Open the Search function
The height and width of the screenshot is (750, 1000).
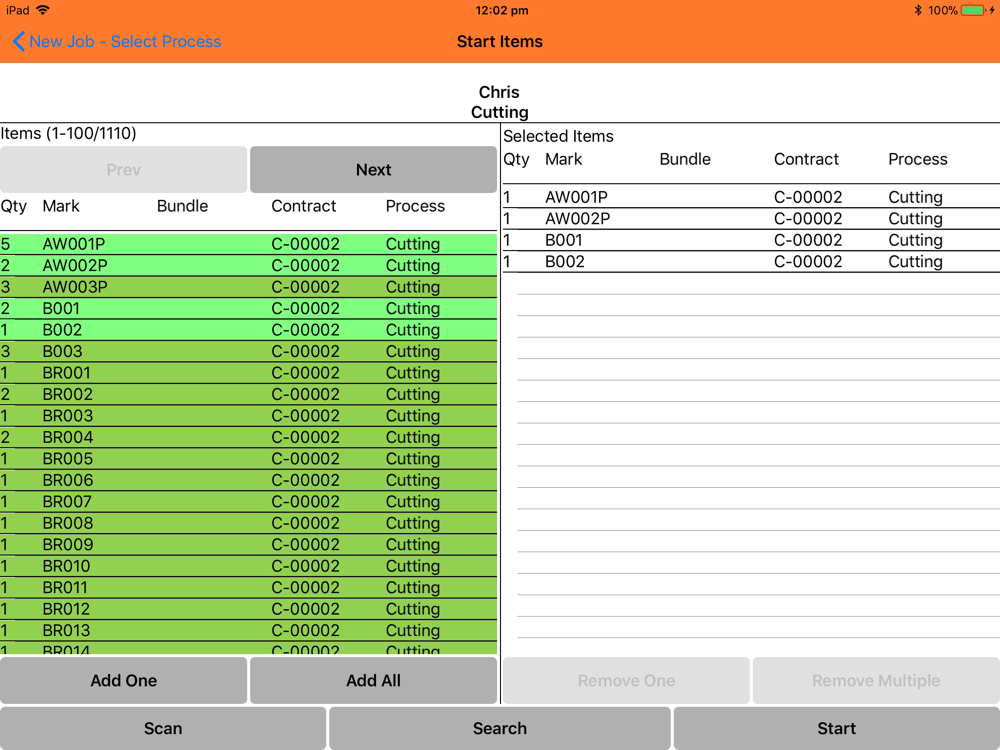[499, 728]
